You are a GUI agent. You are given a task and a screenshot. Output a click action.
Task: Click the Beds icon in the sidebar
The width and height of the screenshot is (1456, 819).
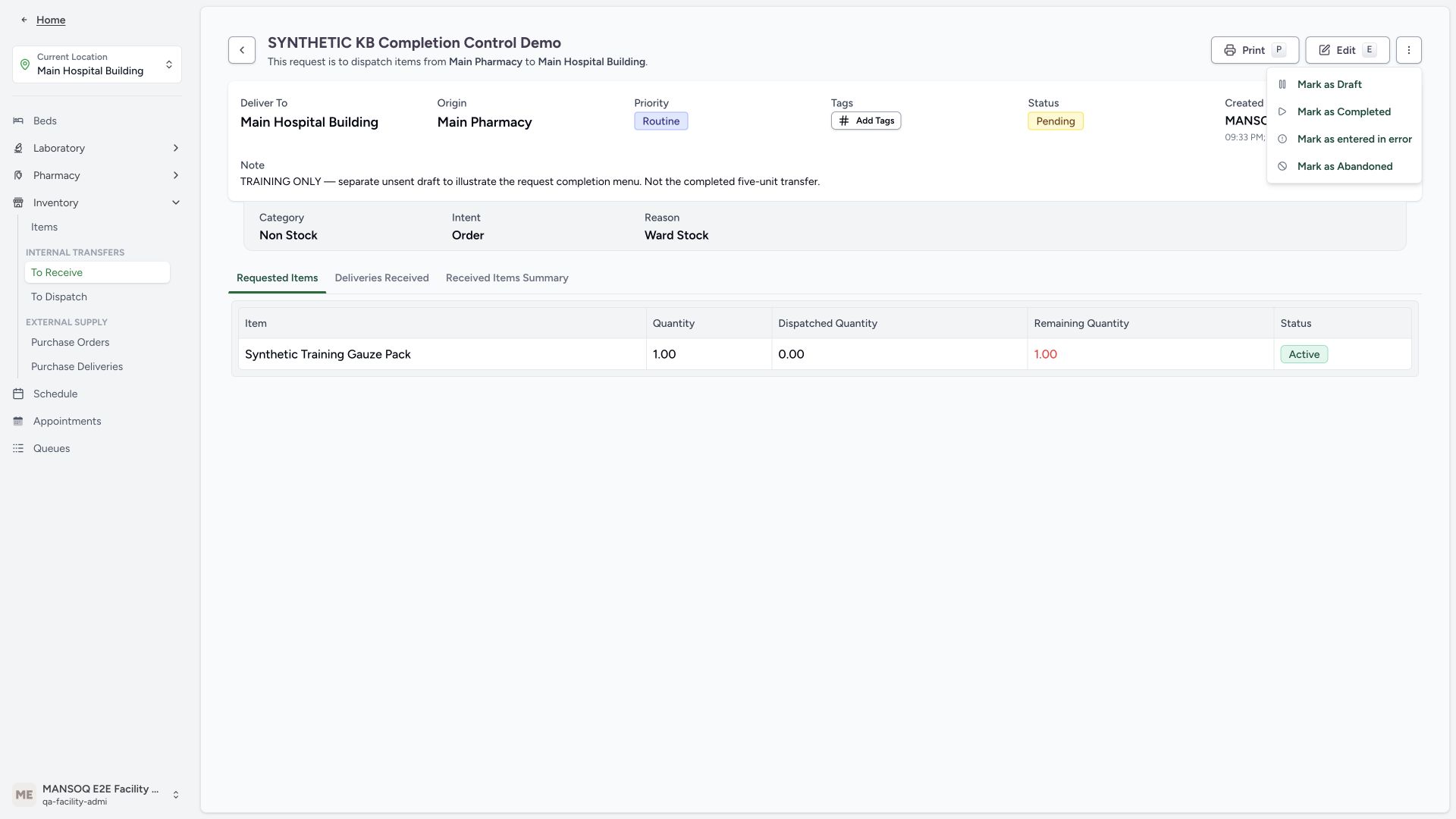tap(18, 121)
